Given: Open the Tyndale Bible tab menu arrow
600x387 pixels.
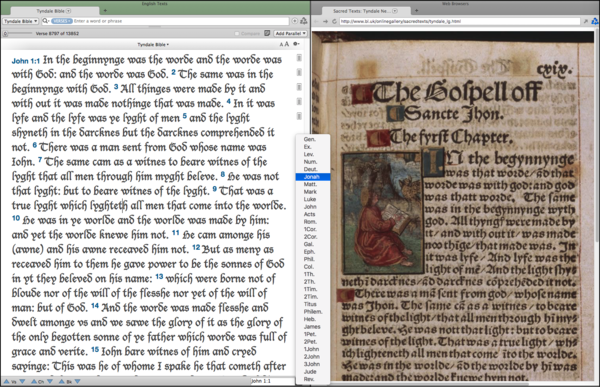Looking at the screenshot, I should (68, 11).
